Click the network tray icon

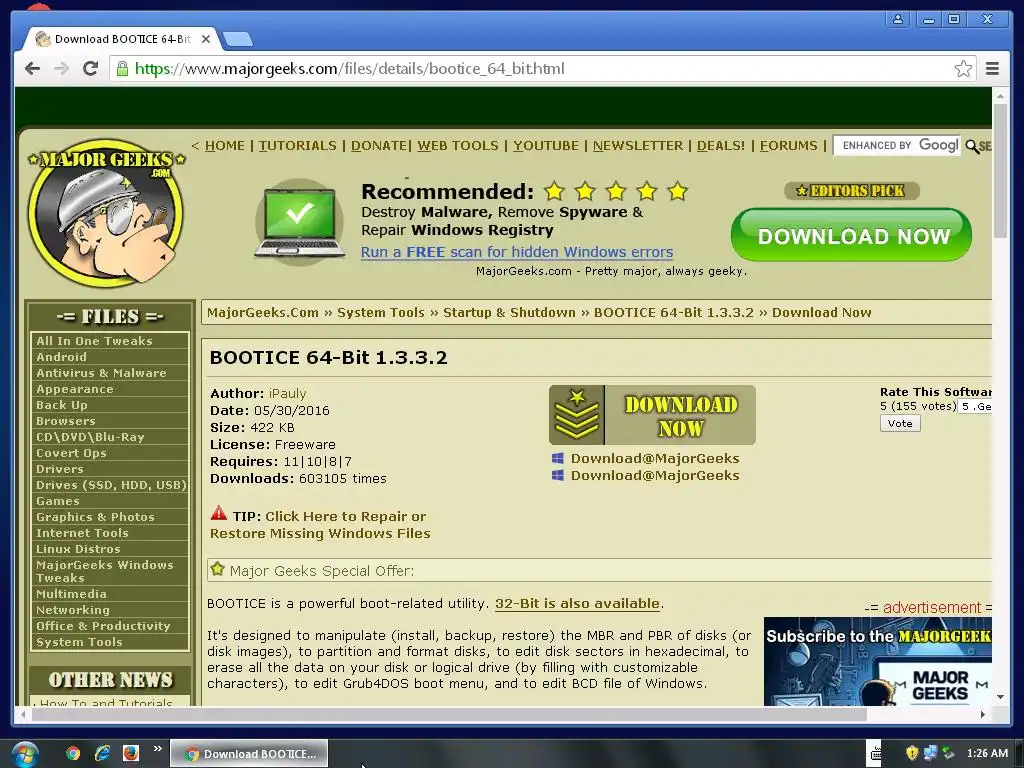click(930, 753)
